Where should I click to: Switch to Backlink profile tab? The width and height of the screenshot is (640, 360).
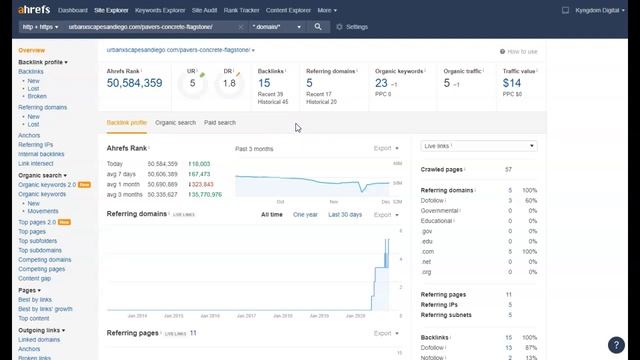click(127, 123)
